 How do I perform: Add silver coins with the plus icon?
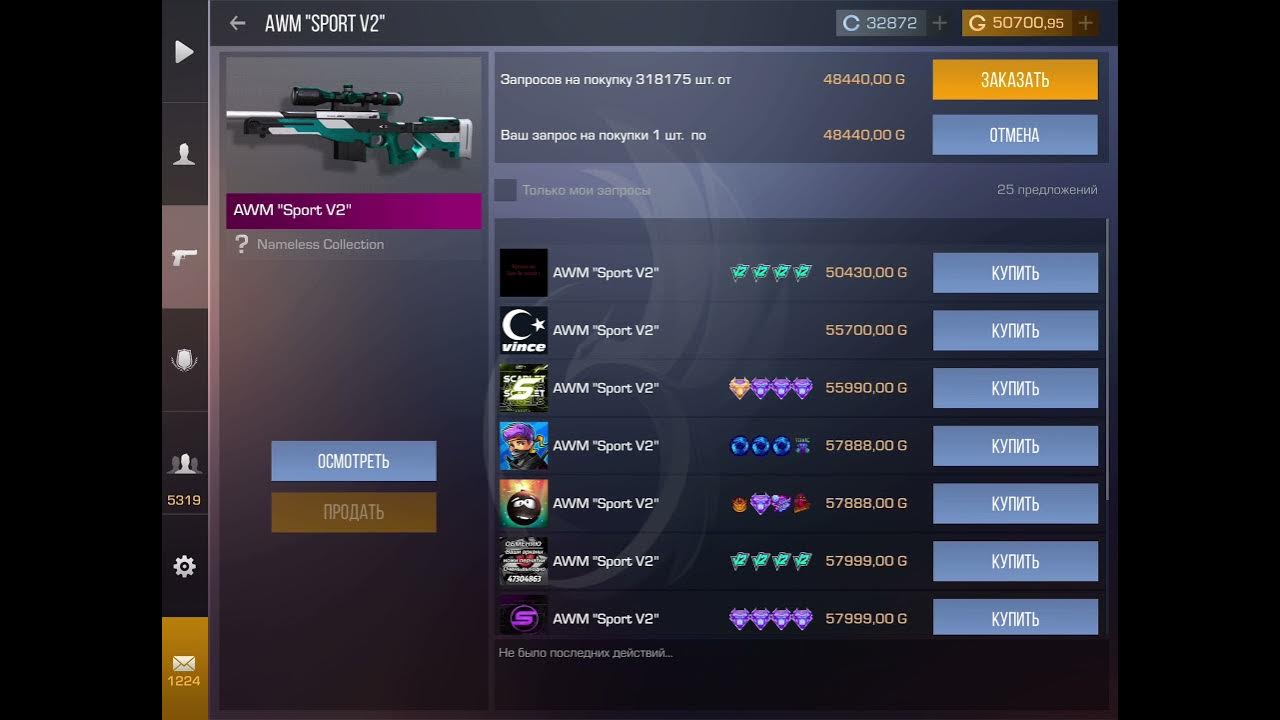[x=940, y=23]
